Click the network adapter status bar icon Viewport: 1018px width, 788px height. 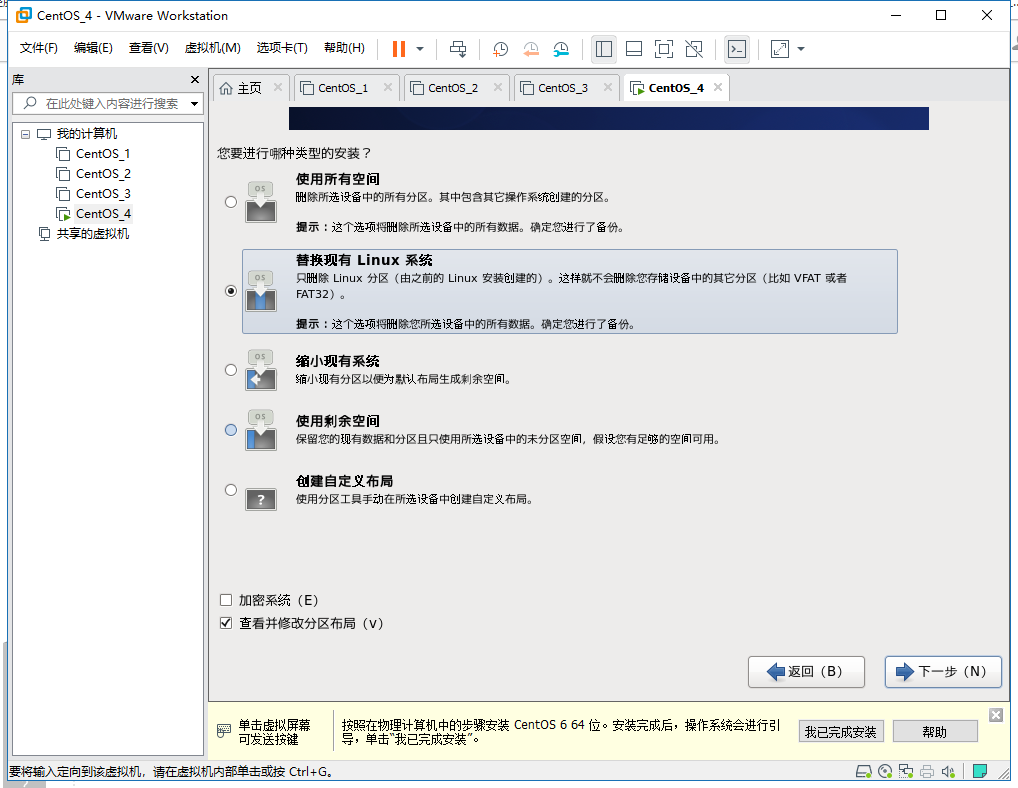click(x=906, y=772)
